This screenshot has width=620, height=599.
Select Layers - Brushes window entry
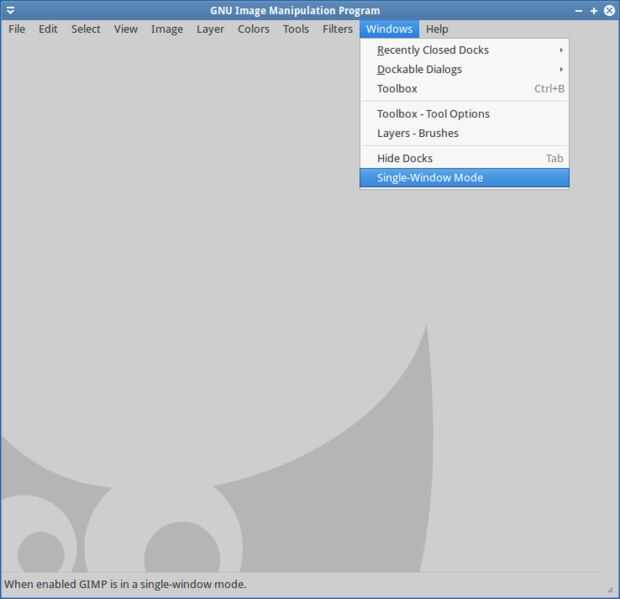click(465, 133)
